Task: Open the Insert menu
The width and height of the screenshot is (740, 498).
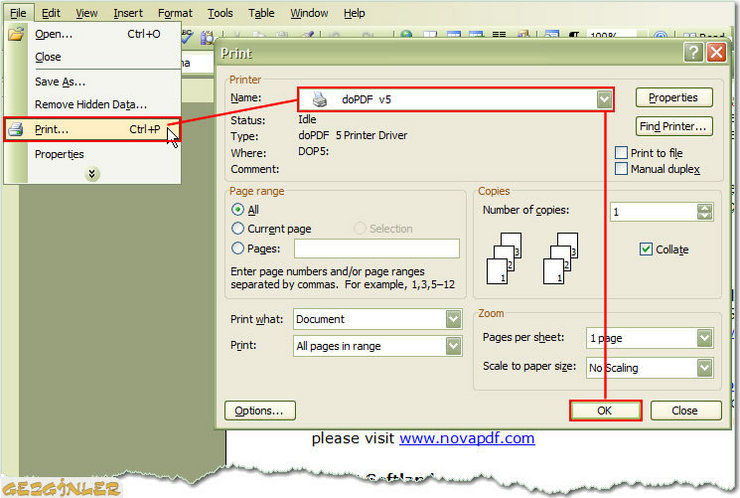Action: click(x=128, y=13)
